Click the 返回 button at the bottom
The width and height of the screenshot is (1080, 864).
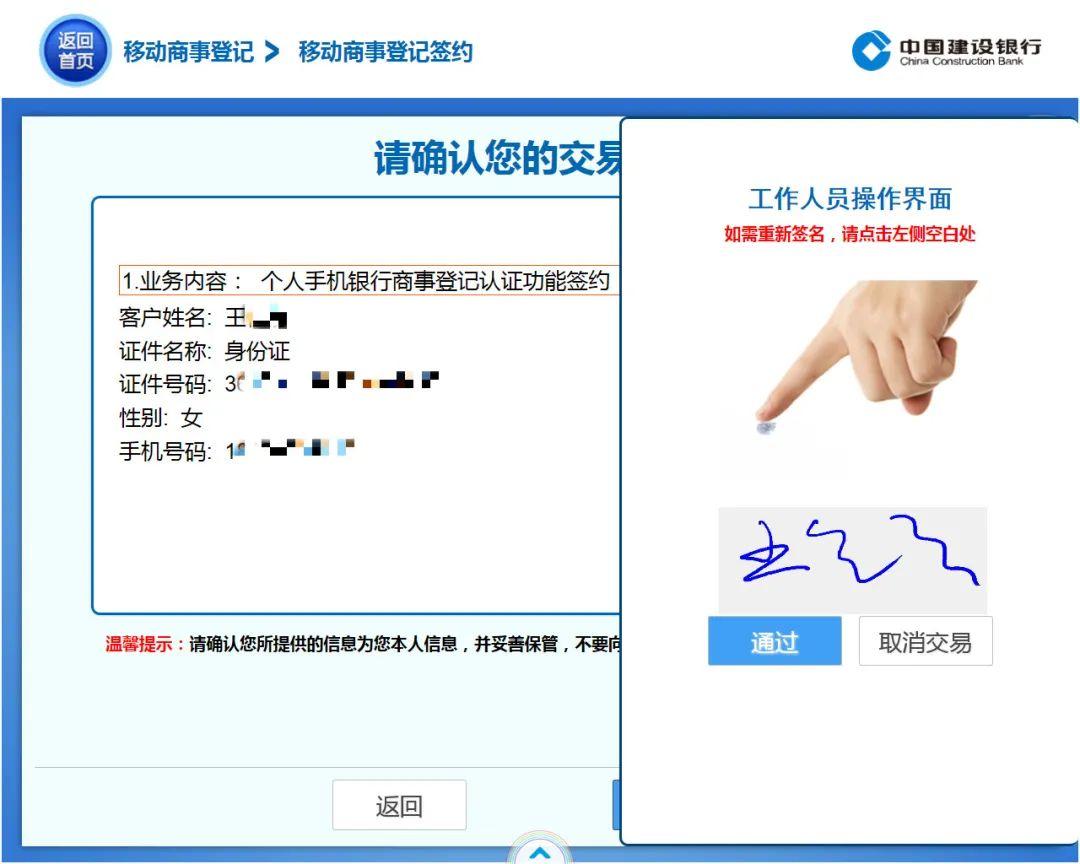(399, 805)
